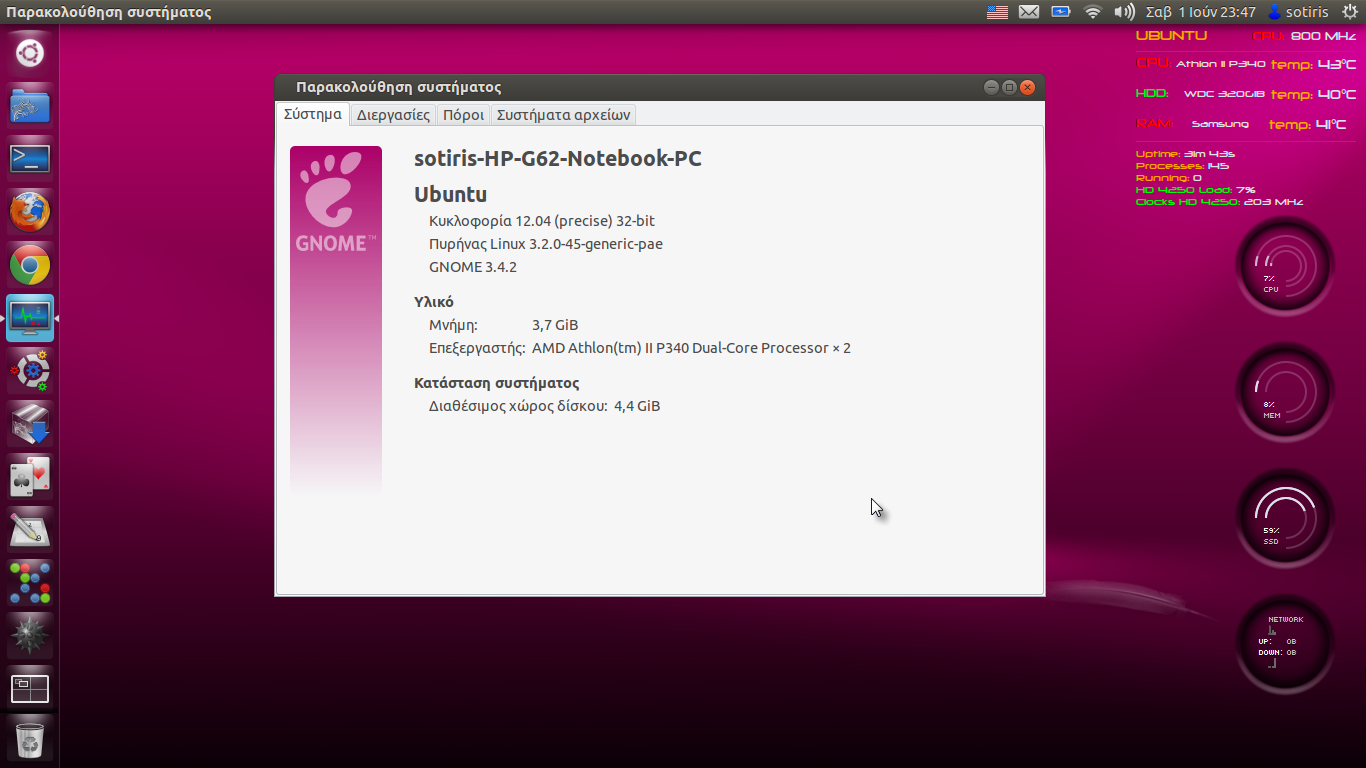Close the System Monitor window
1366x768 pixels.
click(1027, 87)
